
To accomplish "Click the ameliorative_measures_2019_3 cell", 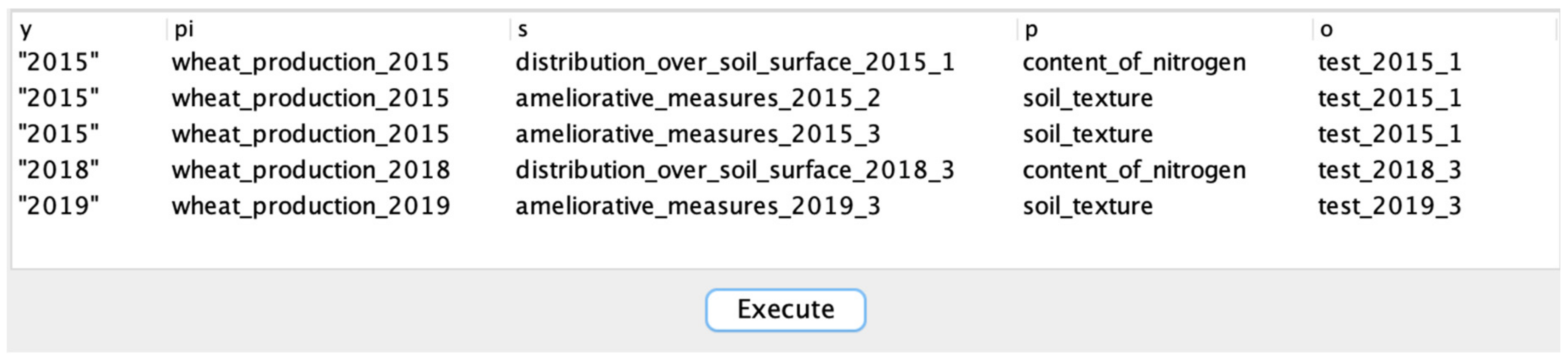I will 697,206.
